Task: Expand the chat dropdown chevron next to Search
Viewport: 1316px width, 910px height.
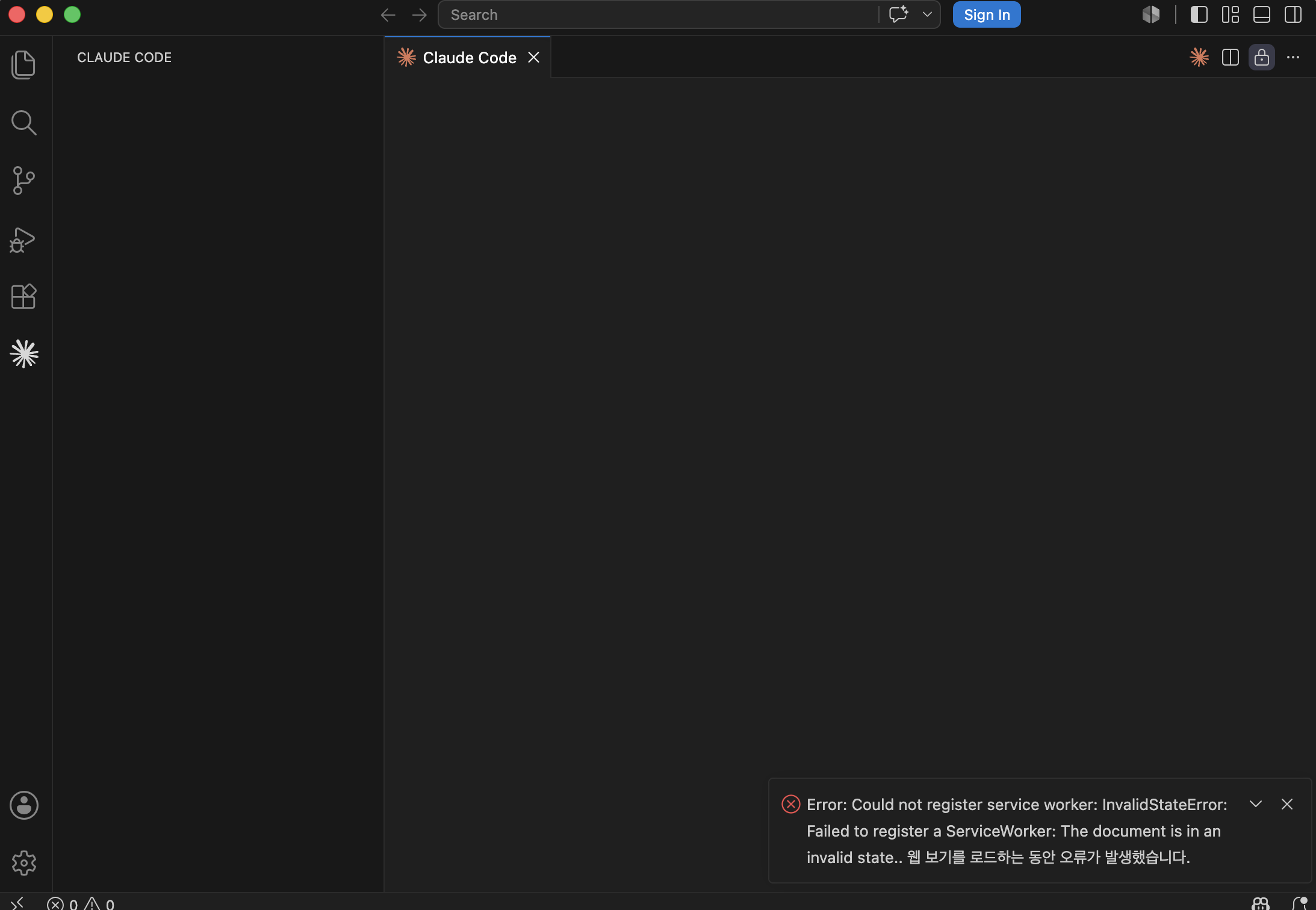Action: point(927,14)
